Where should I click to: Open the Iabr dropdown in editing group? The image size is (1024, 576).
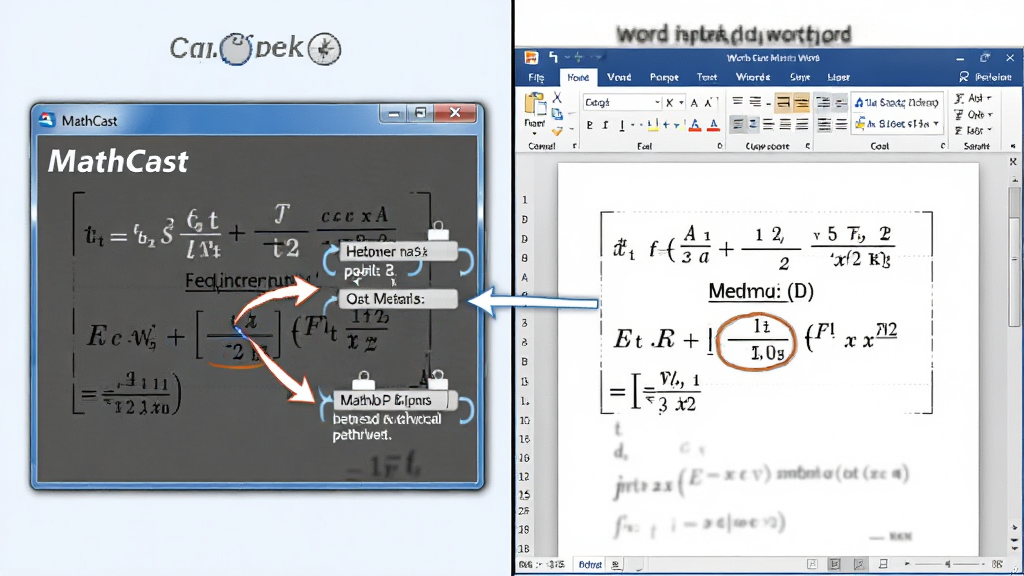pyautogui.click(x=973, y=131)
